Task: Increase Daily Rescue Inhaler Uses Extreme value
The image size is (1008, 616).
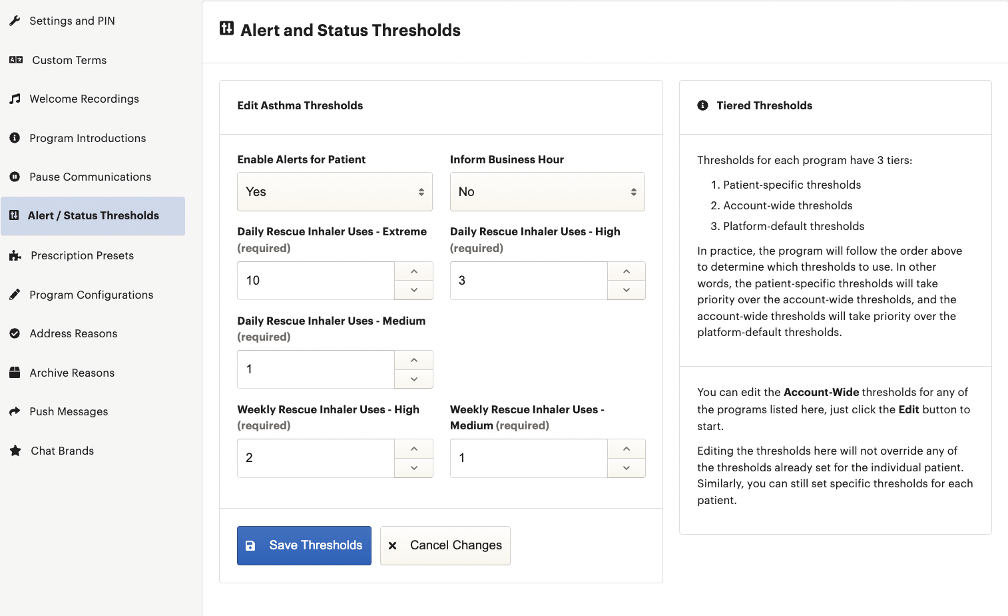Action: pyautogui.click(x=414, y=271)
